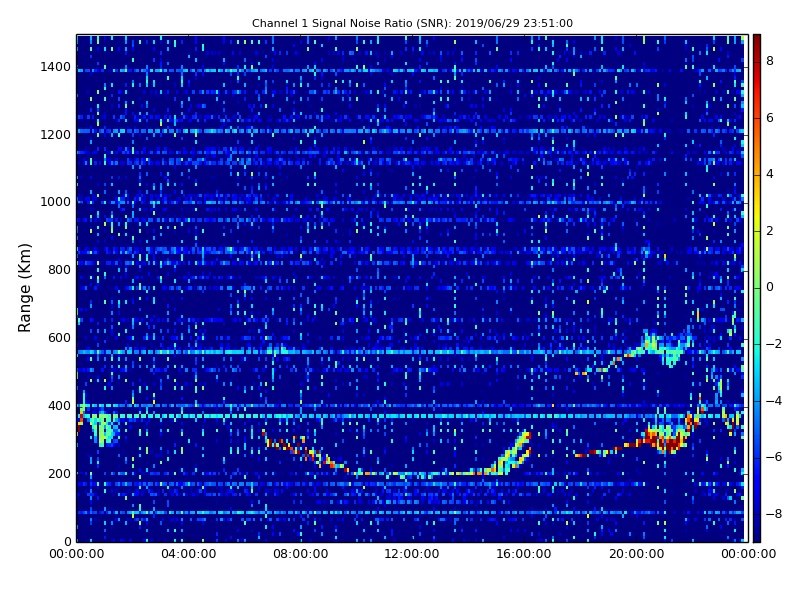
Task: Click the colorbar label 6
Action: click(770, 118)
